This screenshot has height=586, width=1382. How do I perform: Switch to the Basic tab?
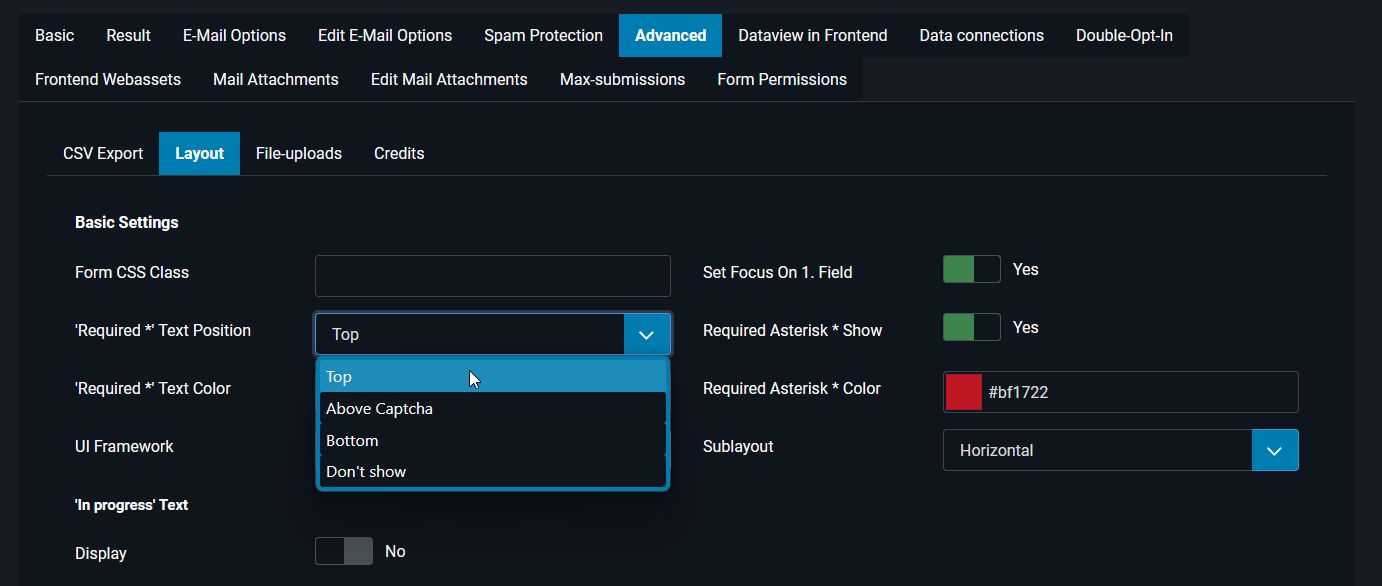point(54,35)
